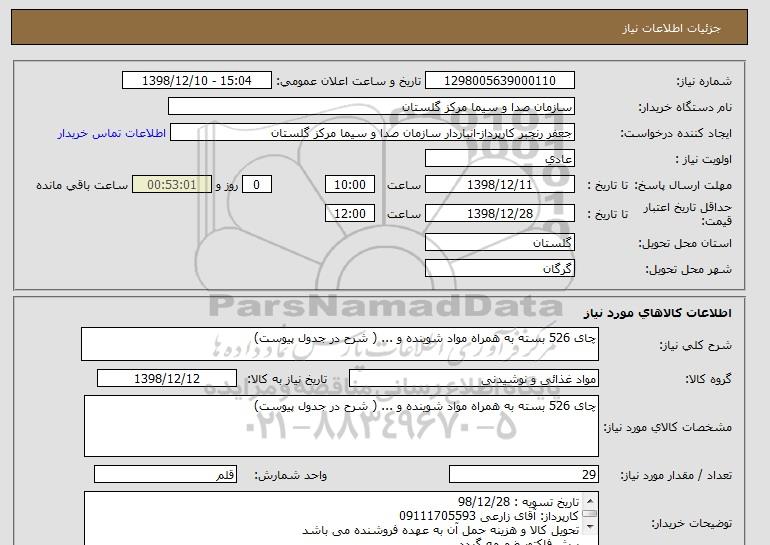Click the price validity hour 12:00
Screen dimensions: 770x545
pyautogui.click(x=350, y=214)
